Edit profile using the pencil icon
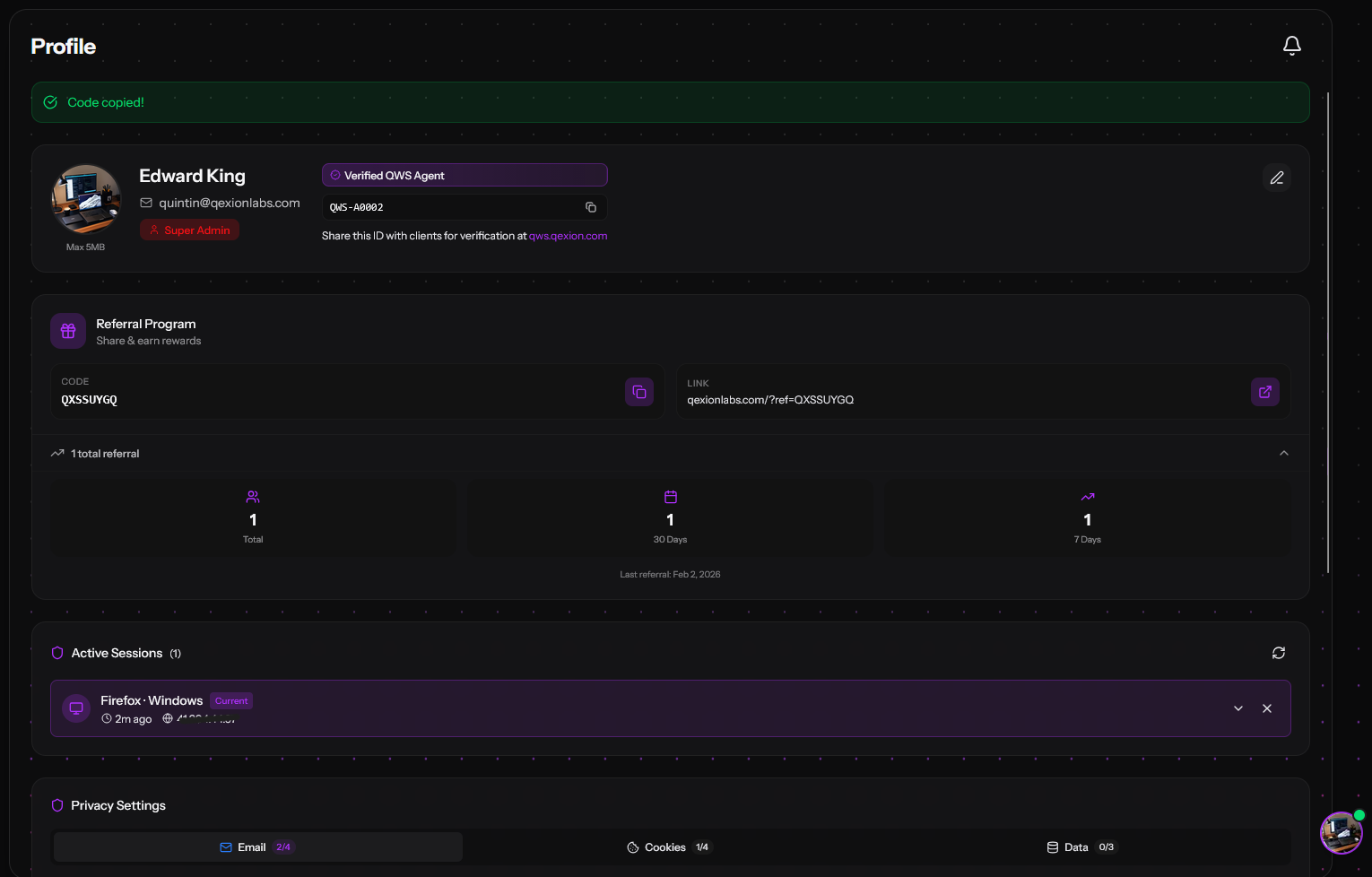 pos(1277,178)
